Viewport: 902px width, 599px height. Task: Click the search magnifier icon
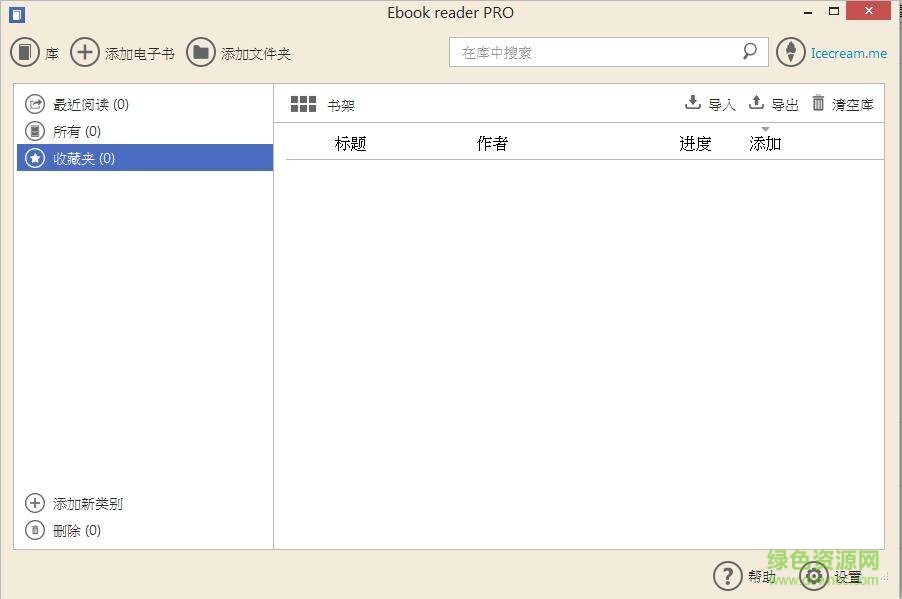(749, 51)
